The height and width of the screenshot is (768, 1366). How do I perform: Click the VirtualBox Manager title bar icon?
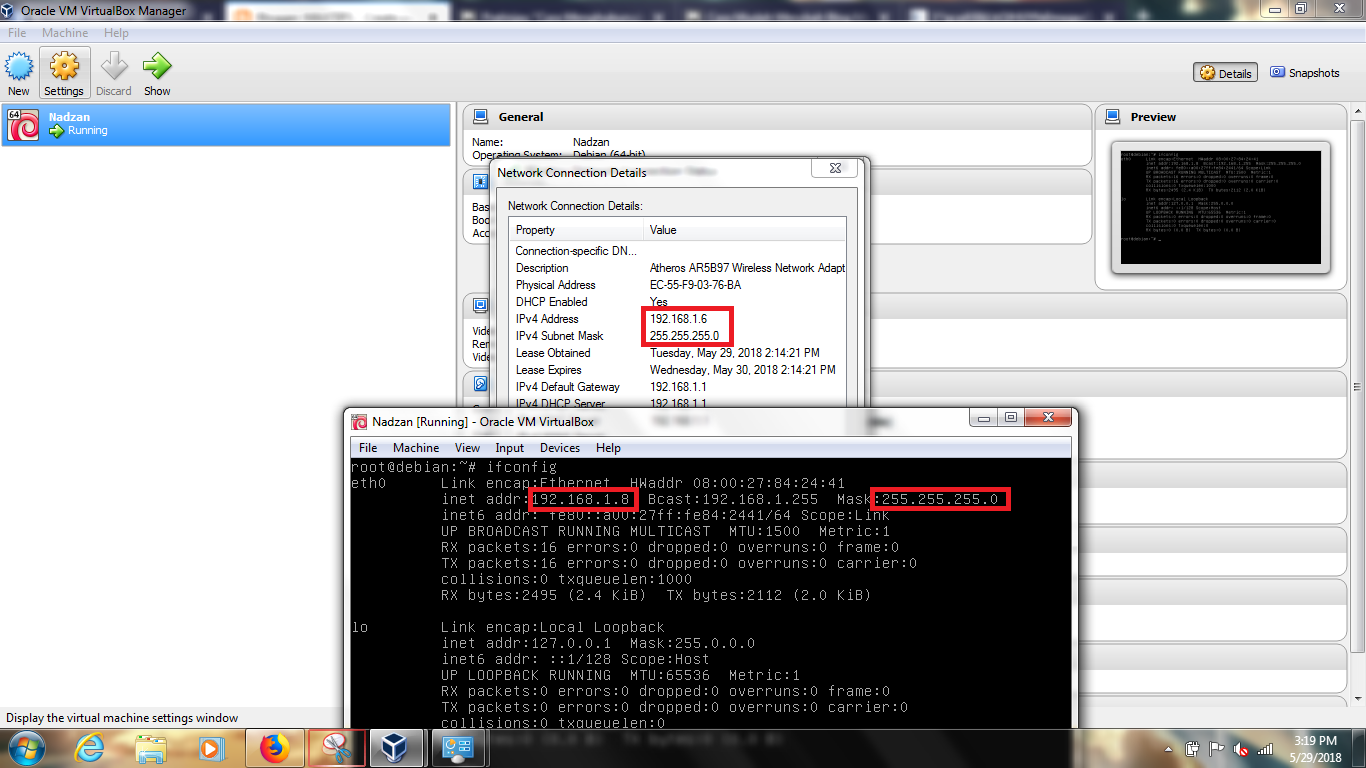coord(10,10)
